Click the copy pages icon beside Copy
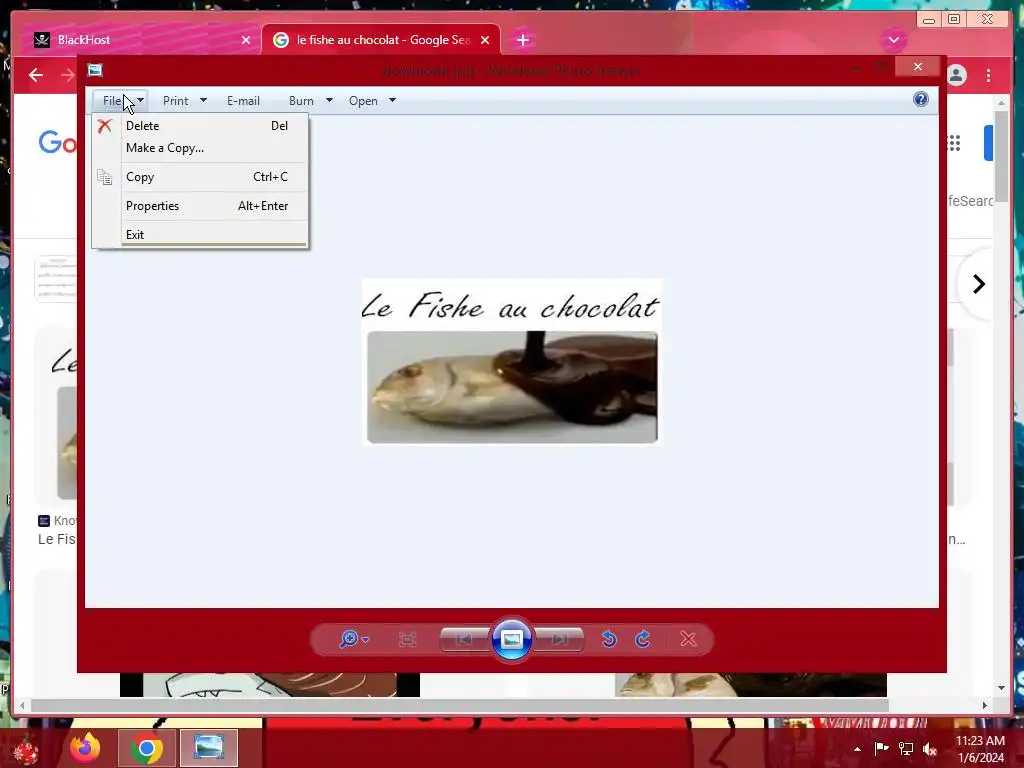 (104, 176)
